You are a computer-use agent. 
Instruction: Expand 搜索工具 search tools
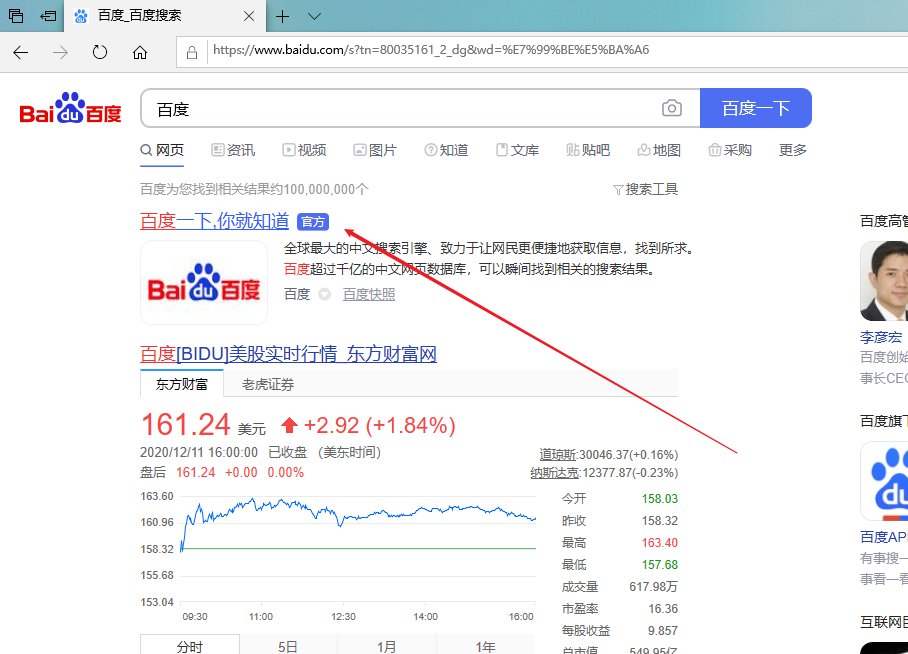646,188
